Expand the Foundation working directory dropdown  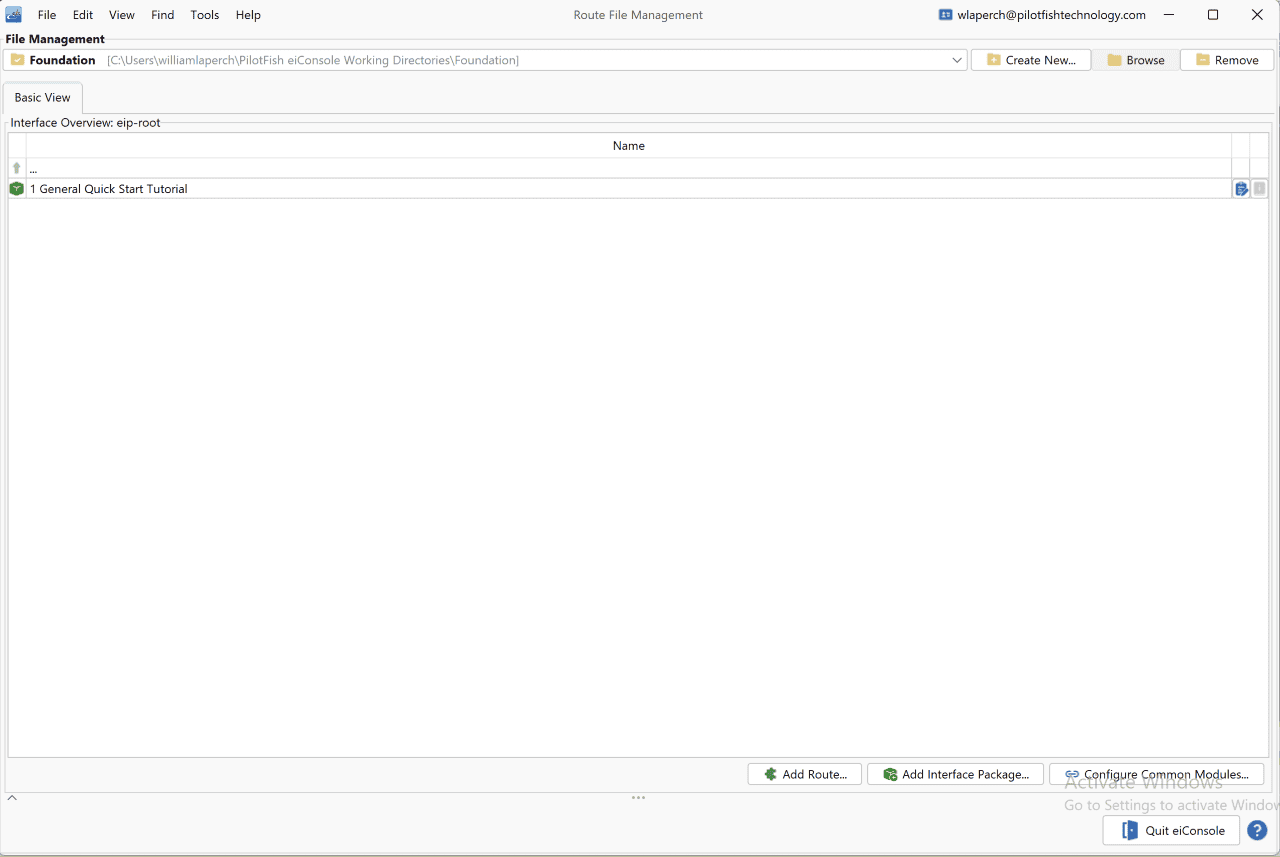pos(957,60)
